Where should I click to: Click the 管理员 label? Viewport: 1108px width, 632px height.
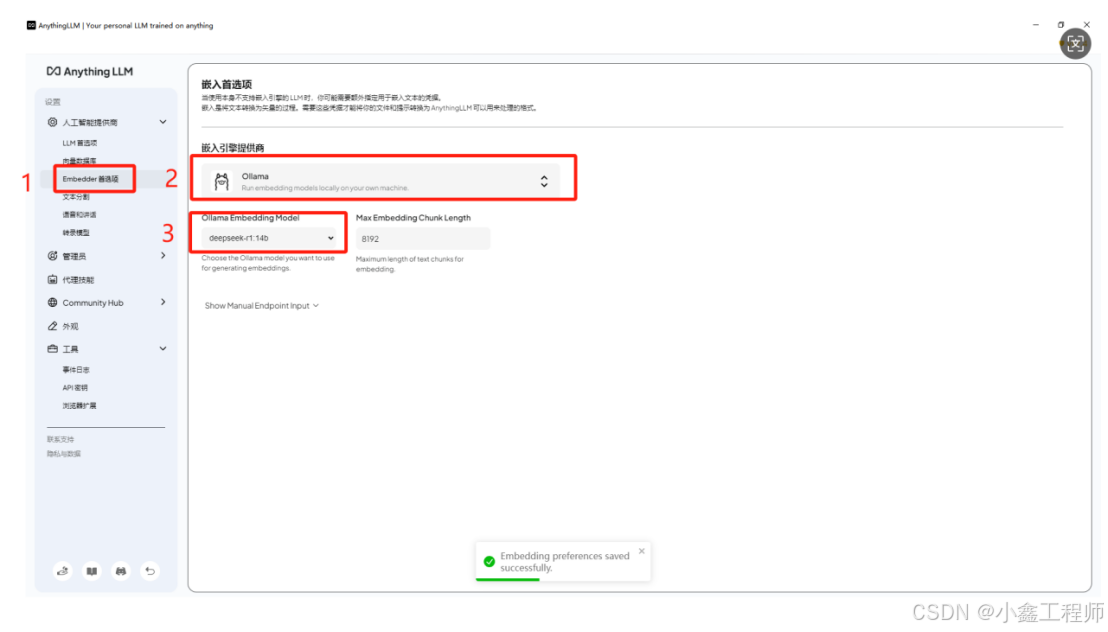click(x=74, y=257)
